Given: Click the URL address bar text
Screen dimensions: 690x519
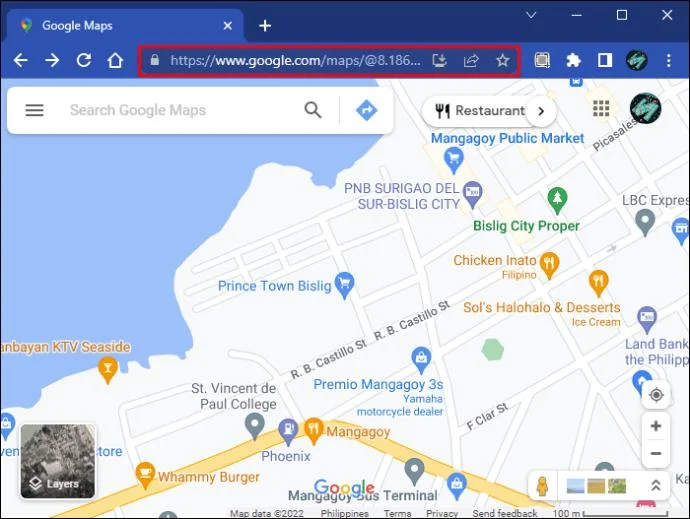Looking at the screenshot, I should pyautogui.click(x=295, y=60).
